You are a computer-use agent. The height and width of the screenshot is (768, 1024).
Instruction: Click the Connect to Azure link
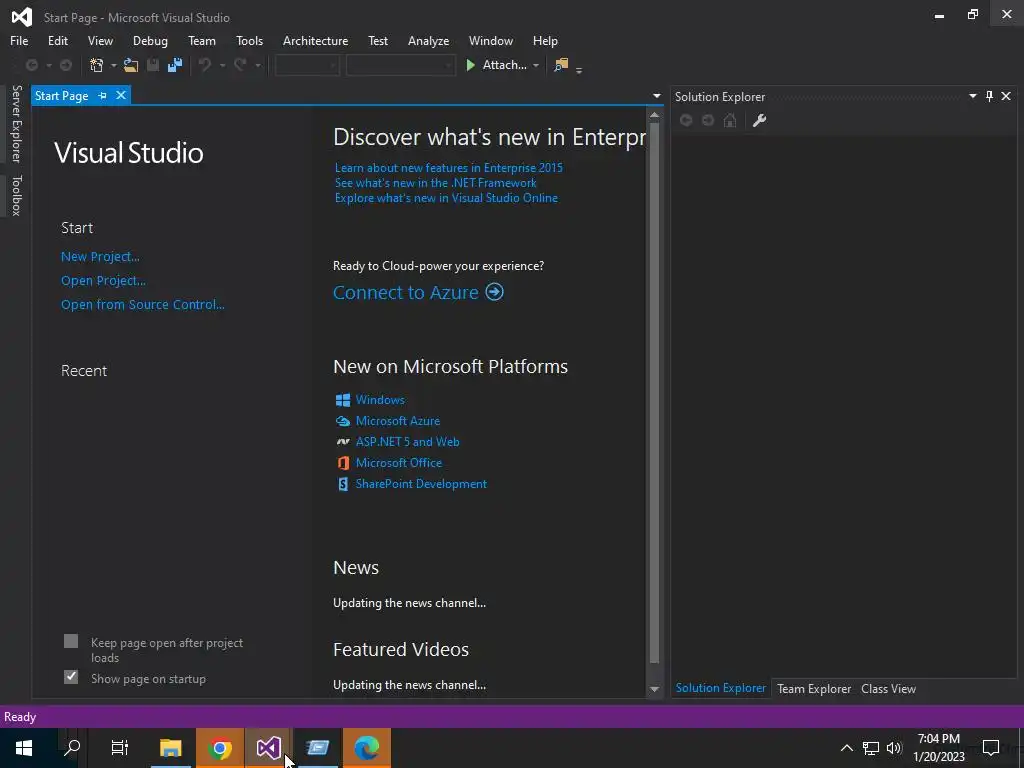tap(406, 292)
